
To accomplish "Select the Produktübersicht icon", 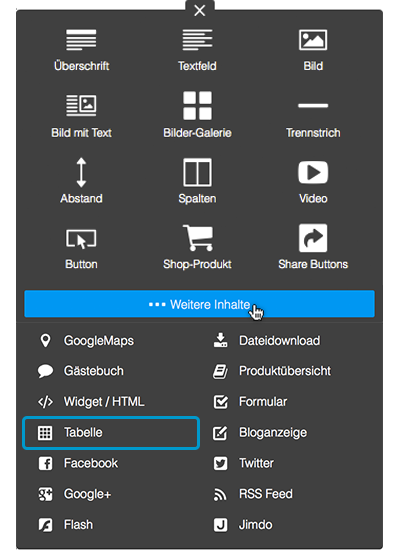I will pos(220,371).
